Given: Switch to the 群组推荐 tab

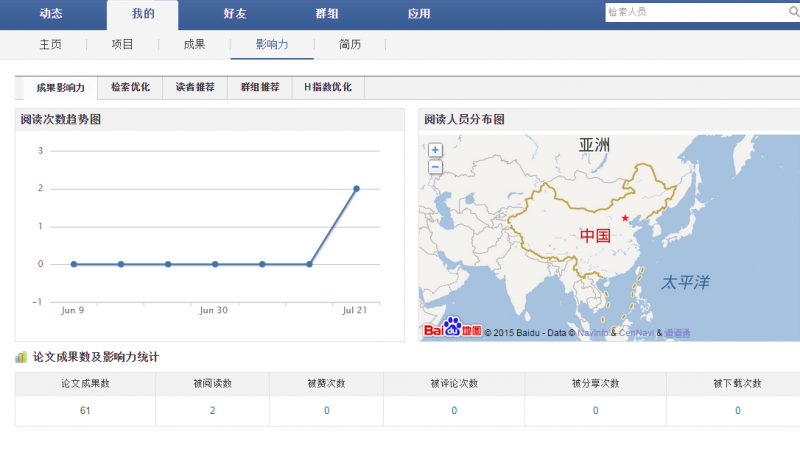Looking at the screenshot, I should (260, 87).
